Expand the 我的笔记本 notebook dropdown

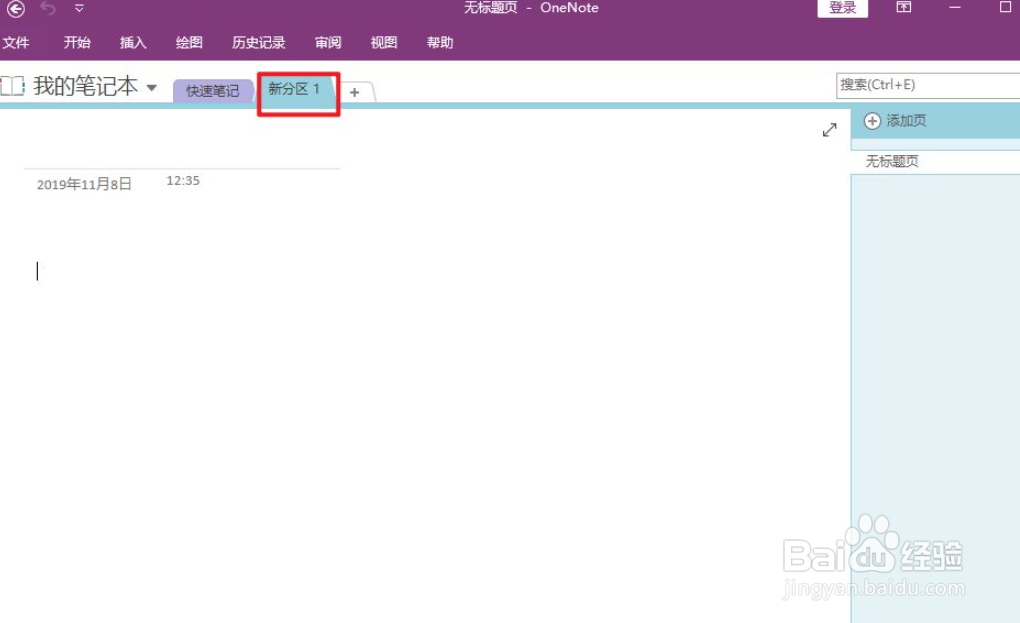151,87
